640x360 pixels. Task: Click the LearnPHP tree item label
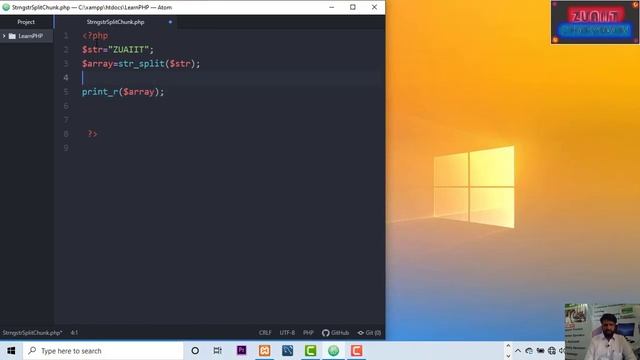pyautogui.click(x=31, y=36)
